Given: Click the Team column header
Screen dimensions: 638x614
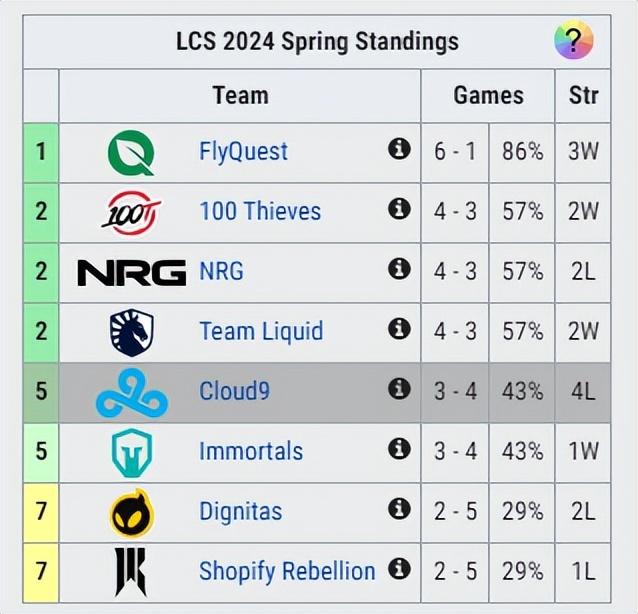Looking at the screenshot, I should coord(240,96).
